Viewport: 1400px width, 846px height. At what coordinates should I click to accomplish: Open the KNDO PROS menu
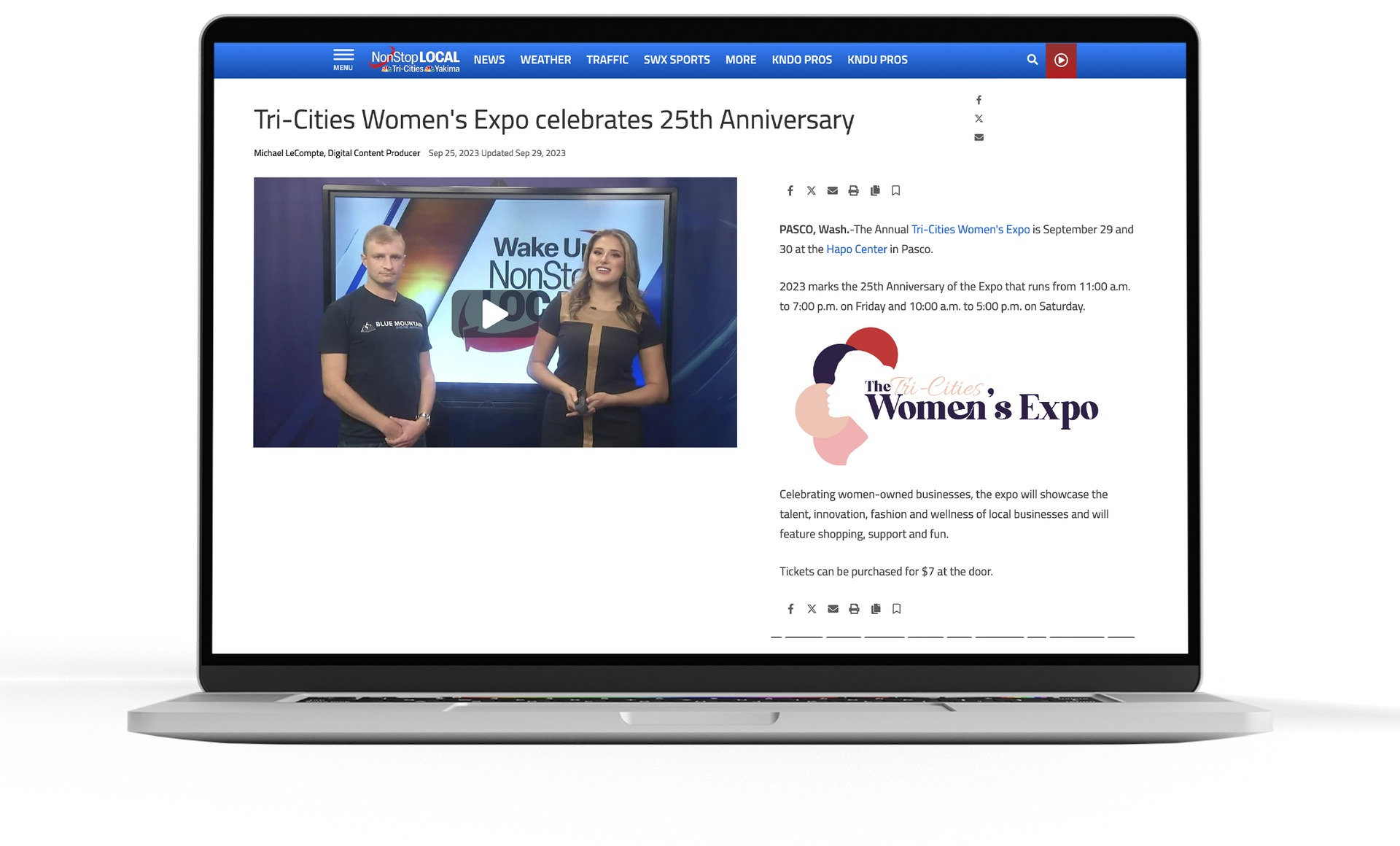coord(802,60)
